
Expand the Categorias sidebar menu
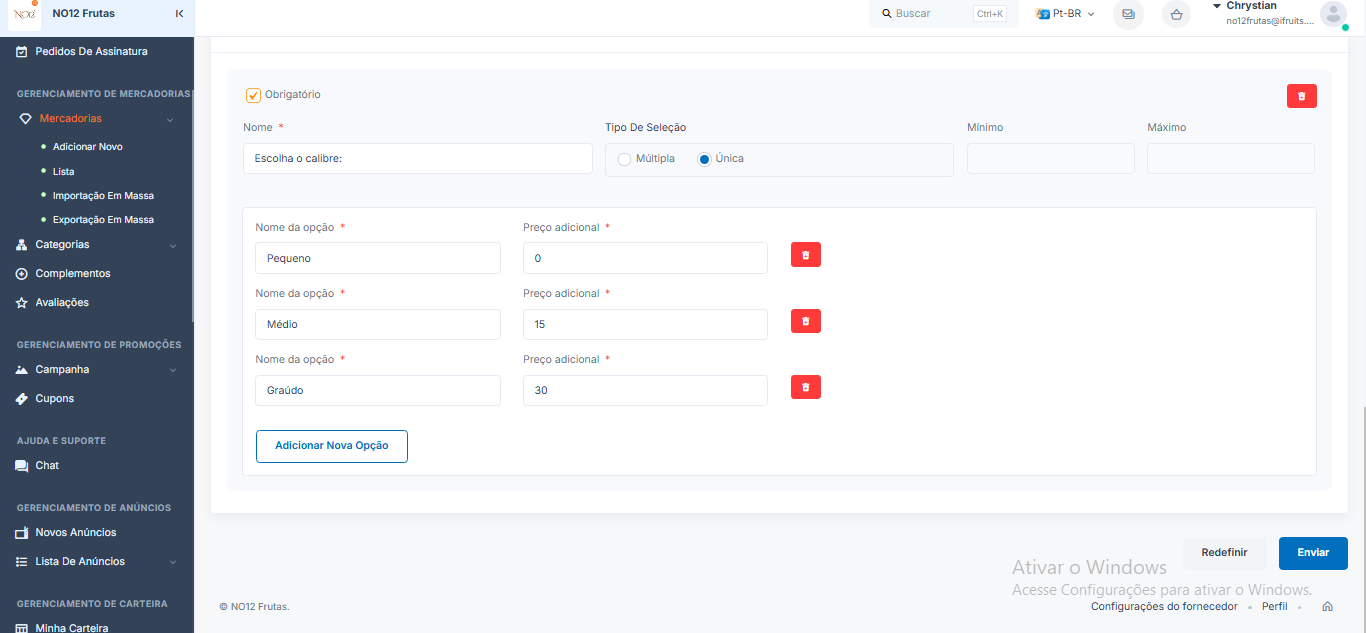click(97, 244)
